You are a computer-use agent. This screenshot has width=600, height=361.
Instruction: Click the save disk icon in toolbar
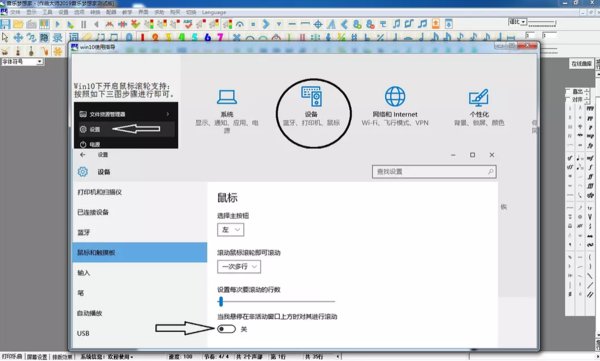[x=5, y=24]
